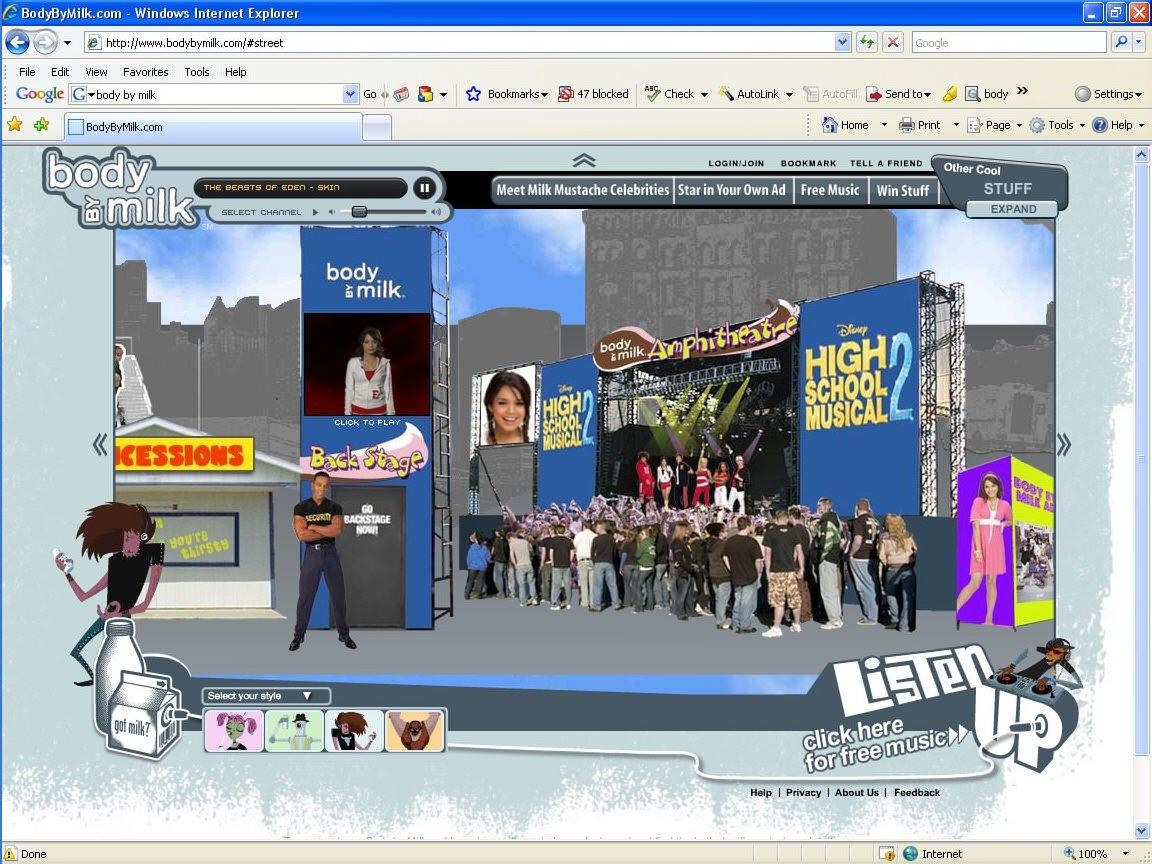The height and width of the screenshot is (864, 1152).
Task: Expand the Other Cool Stuff panel
Action: point(1013,209)
